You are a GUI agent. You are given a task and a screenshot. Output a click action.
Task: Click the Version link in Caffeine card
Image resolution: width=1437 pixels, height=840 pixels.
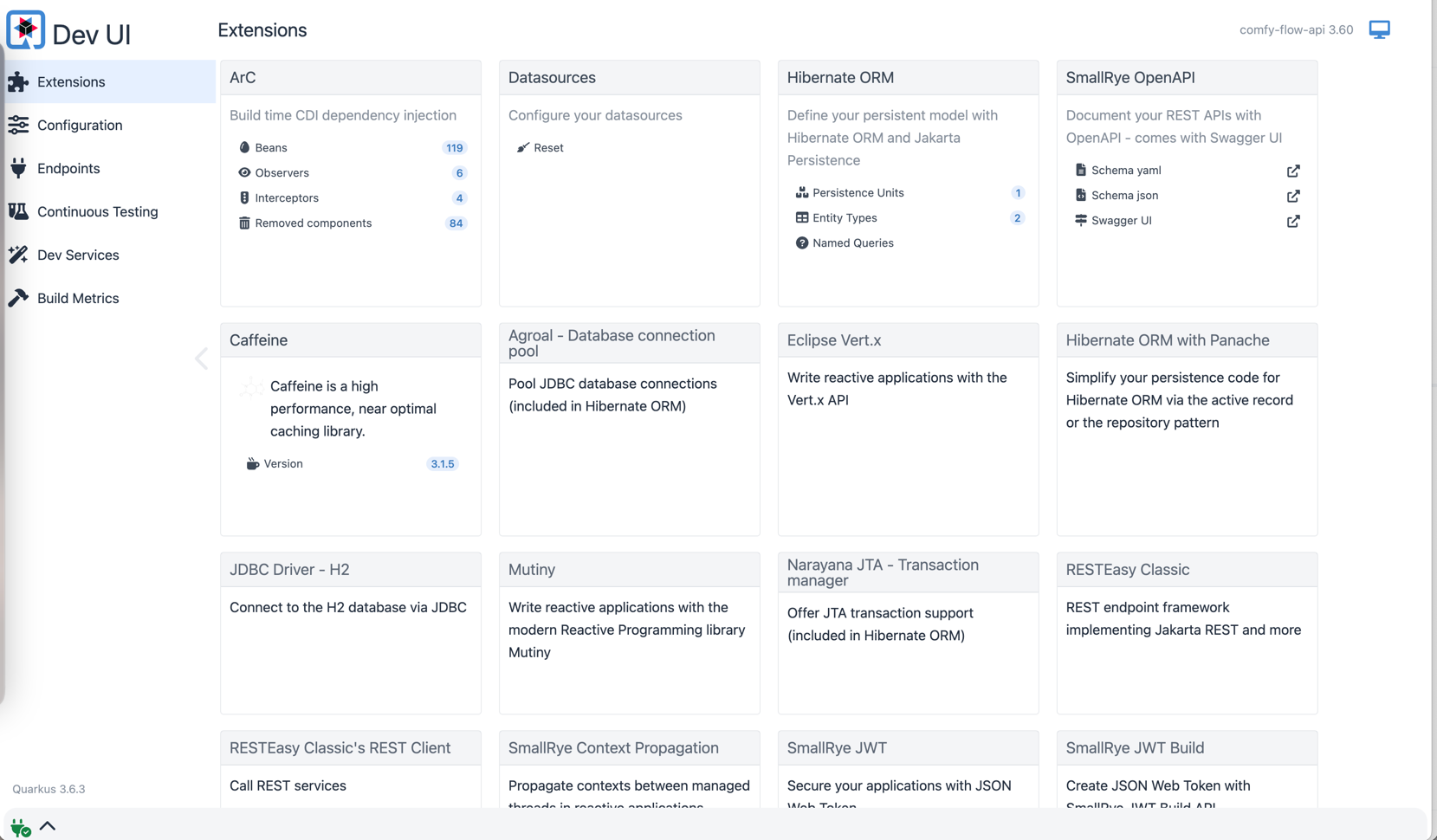tap(283, 464)
